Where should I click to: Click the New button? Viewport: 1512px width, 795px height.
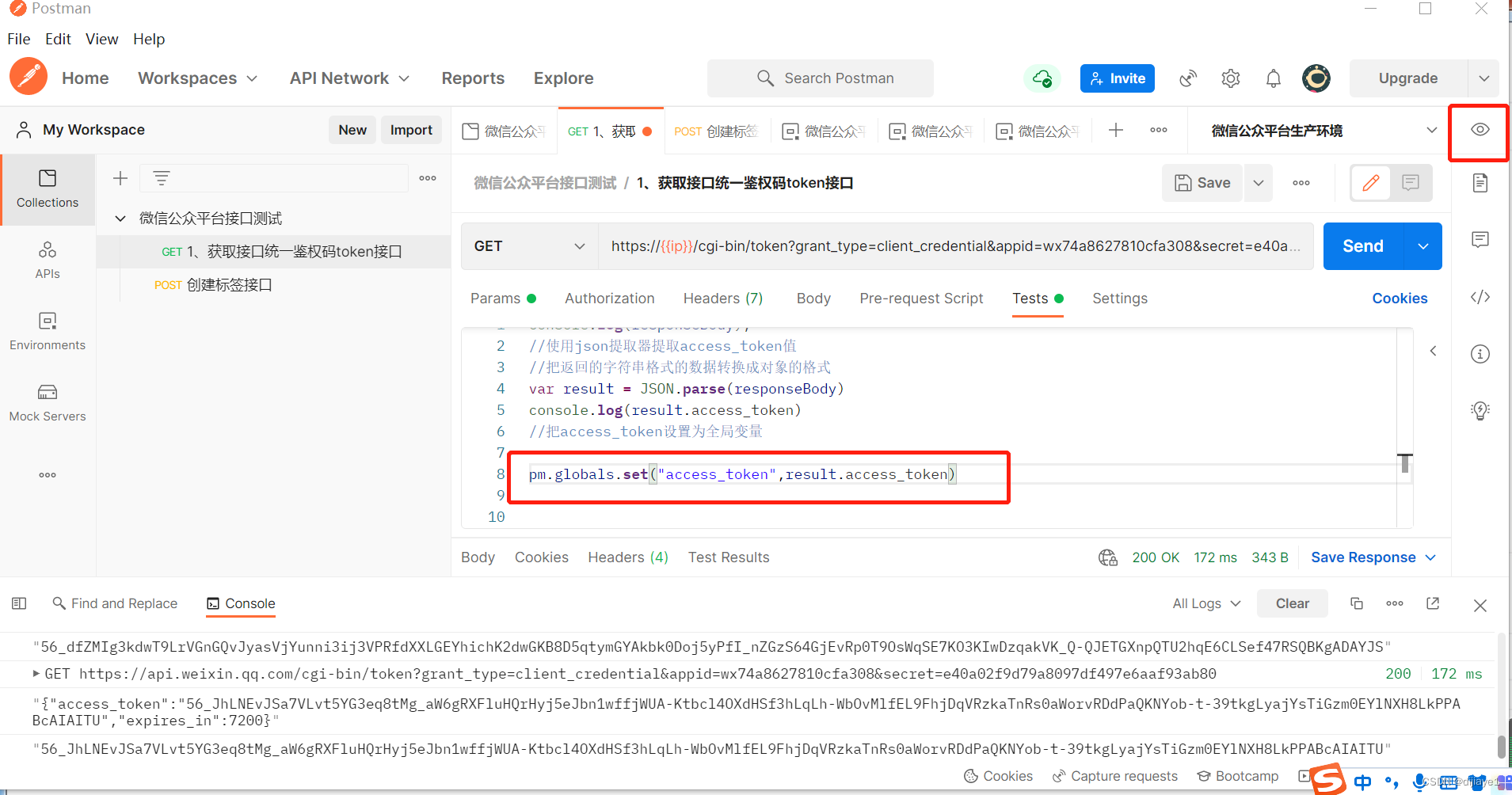[352, 130]
